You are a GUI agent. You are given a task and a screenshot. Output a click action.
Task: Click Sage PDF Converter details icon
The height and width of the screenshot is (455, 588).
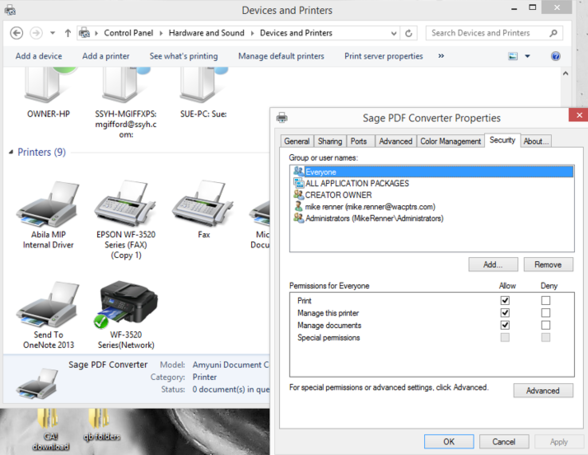coord(38,383)
